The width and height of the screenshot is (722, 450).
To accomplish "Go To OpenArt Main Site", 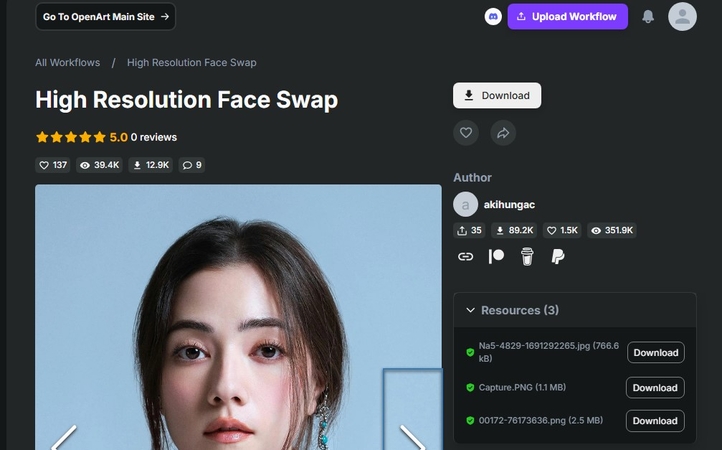I will [x=105, y=17].
